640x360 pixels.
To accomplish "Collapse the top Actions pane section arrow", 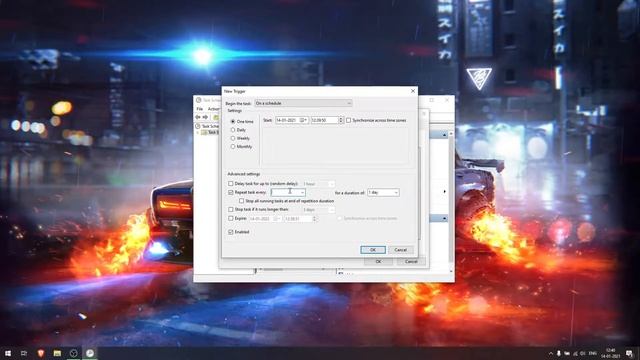I will pyautogui.click(x=444, y=135).
